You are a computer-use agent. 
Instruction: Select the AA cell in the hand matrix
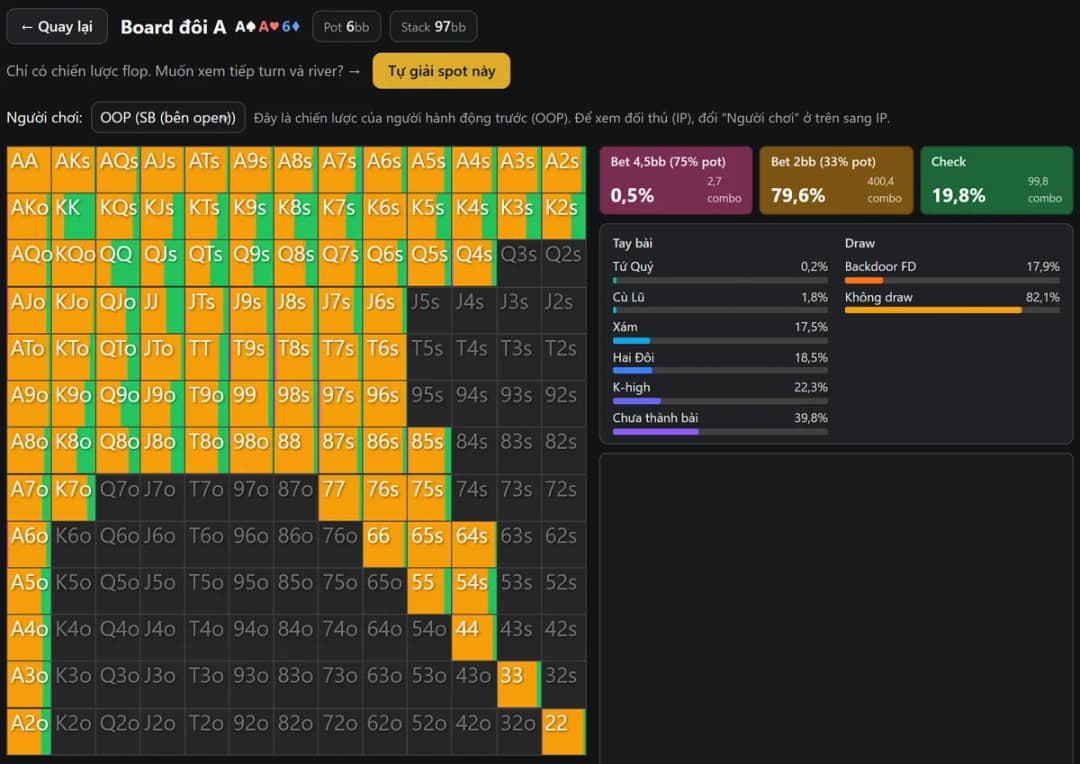29,169
